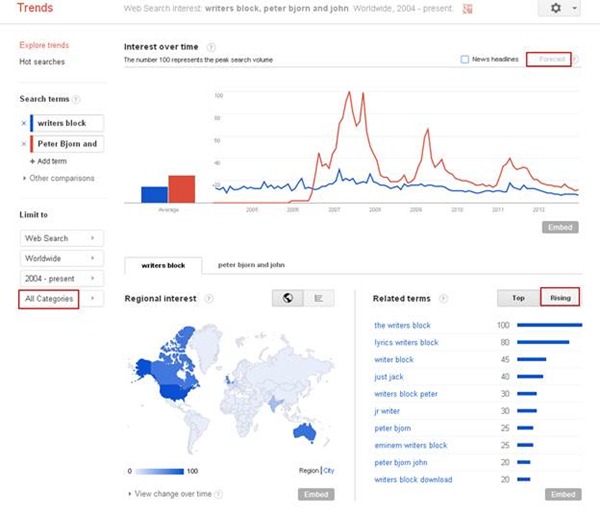Remove the 'Peter Bjorn and' search term
The image size is (600, 513).
click(x=24, y=143)
